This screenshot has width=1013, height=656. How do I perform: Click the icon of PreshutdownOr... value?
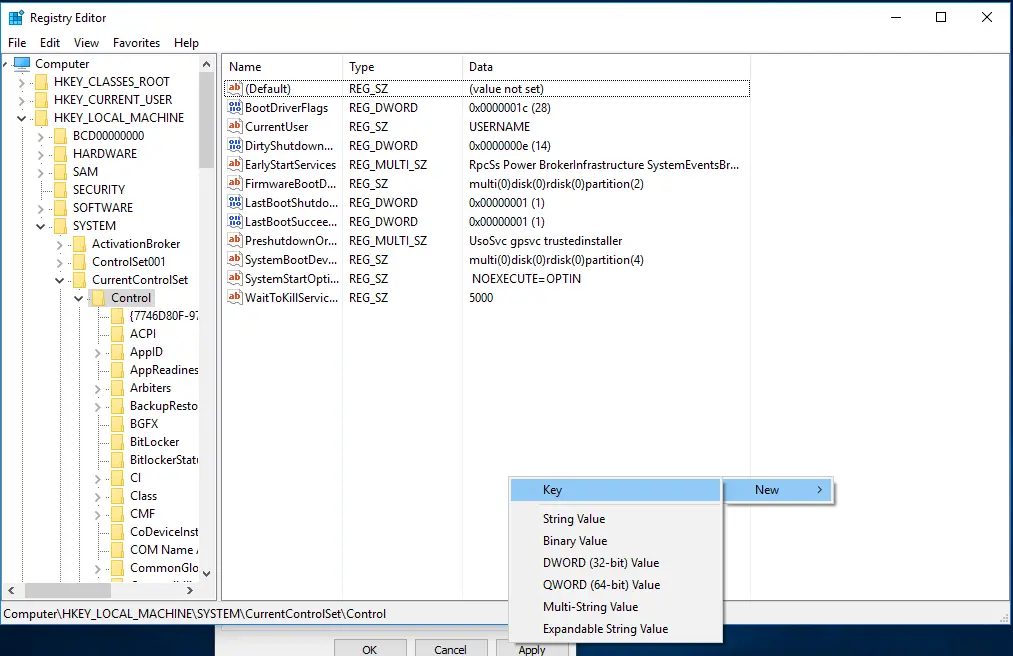tap(235, 240)
